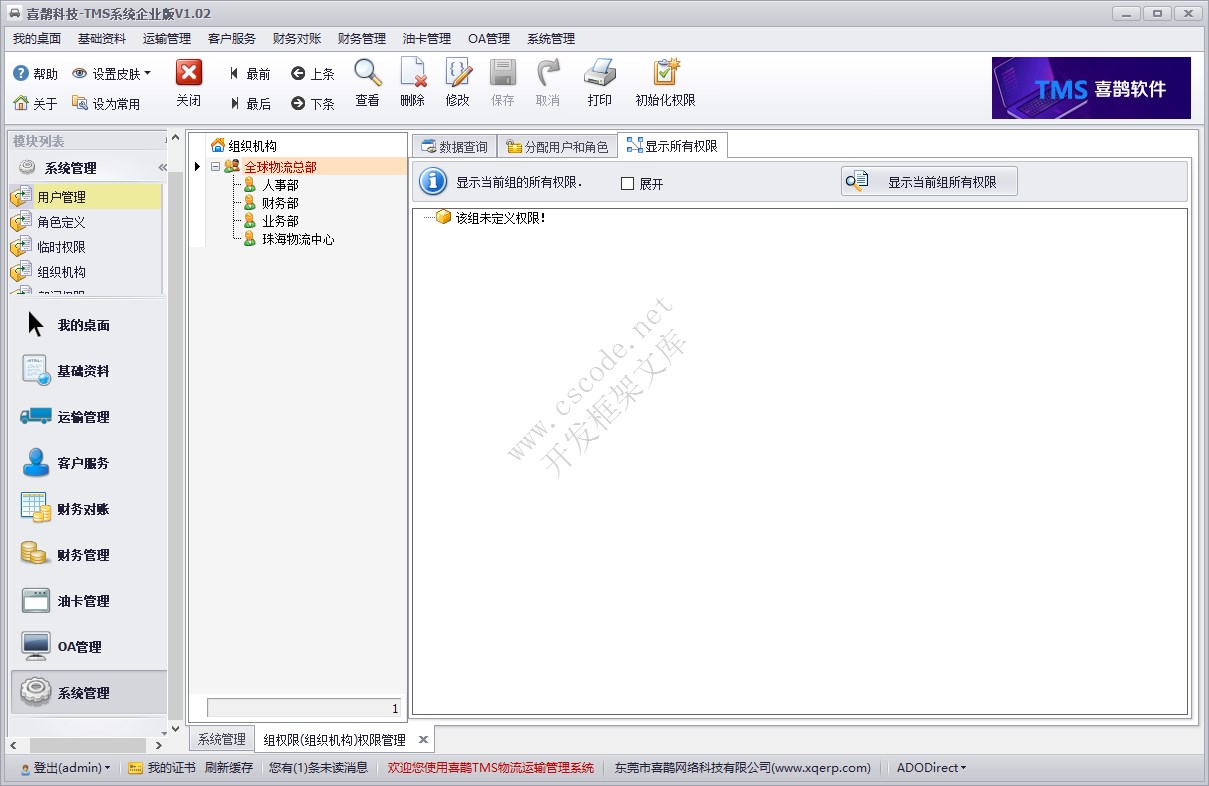Click 我的证书 in status bar
Viewport: 1209px width, 786px height.
point(162,768)
